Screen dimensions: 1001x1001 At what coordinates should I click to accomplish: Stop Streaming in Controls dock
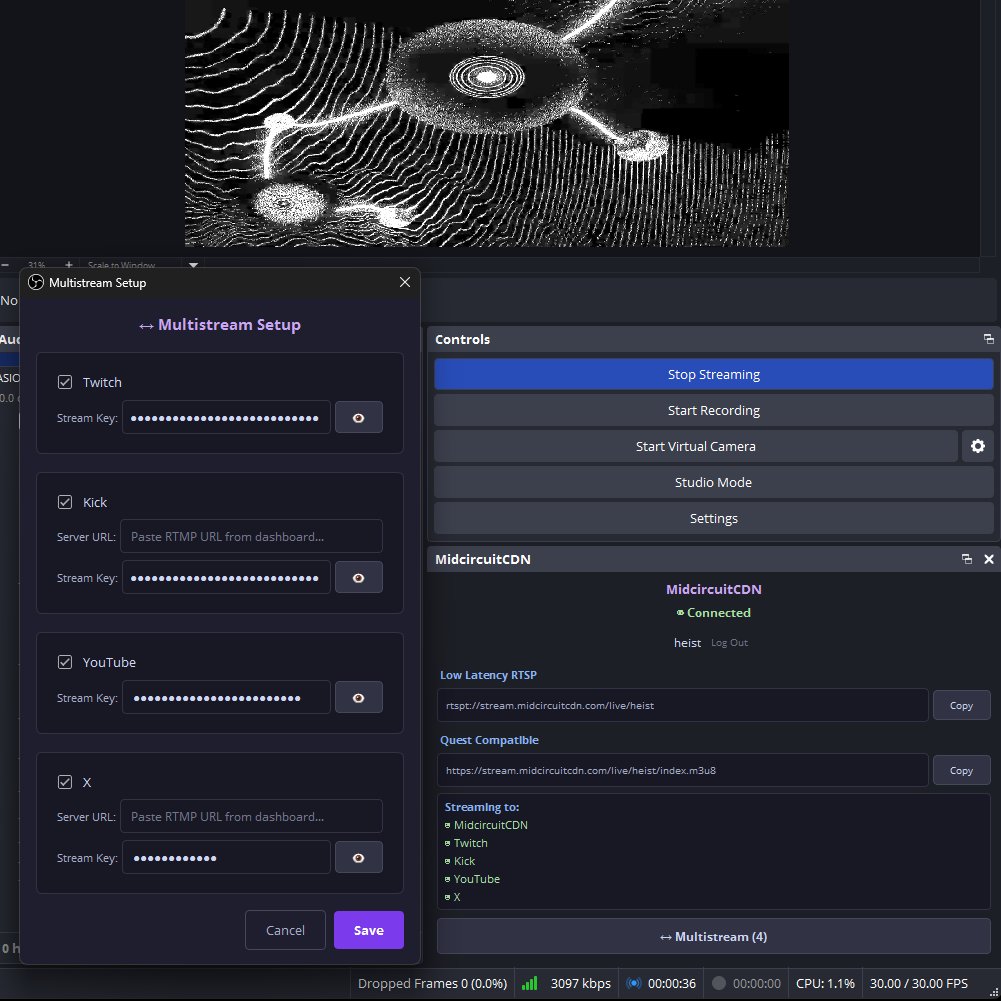click(x=714, y=374)
